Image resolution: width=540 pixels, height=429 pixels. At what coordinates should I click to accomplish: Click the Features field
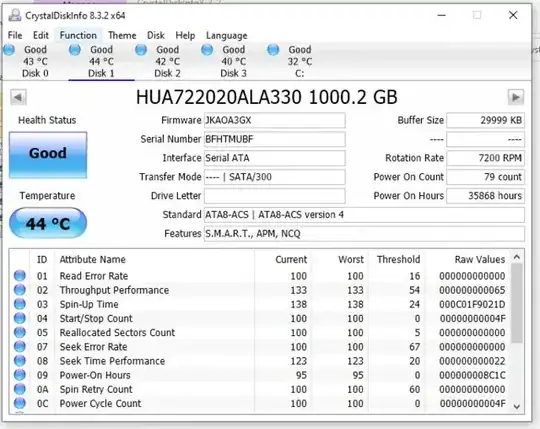click(364, 233)
